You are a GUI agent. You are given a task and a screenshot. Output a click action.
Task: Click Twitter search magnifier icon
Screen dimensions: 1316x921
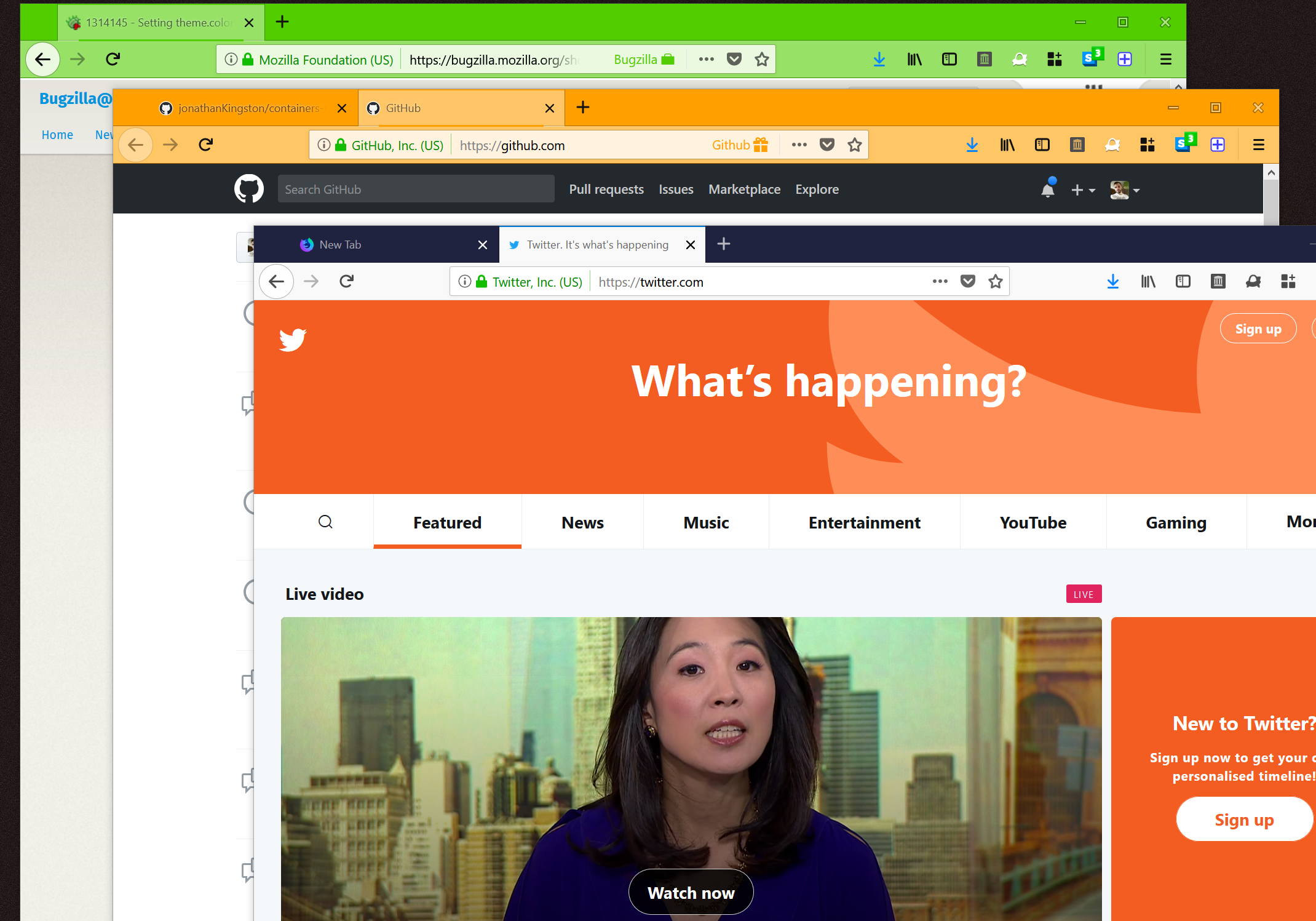(325, 522)
